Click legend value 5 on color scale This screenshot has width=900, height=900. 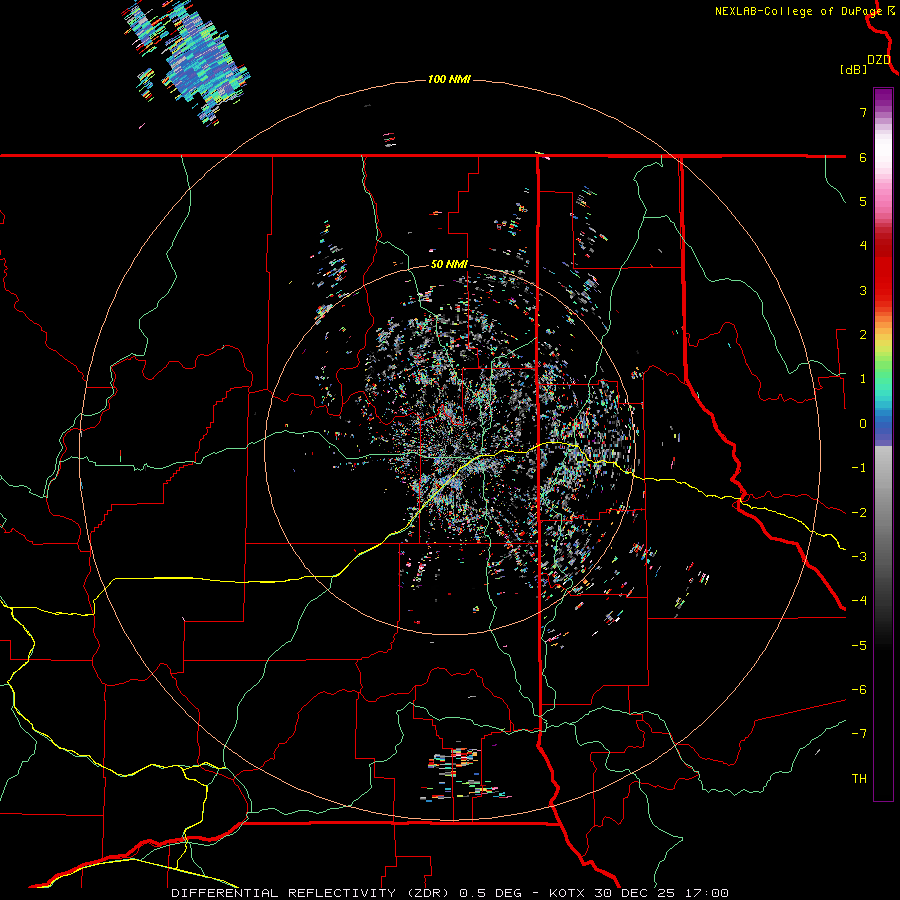pos(863,201)
